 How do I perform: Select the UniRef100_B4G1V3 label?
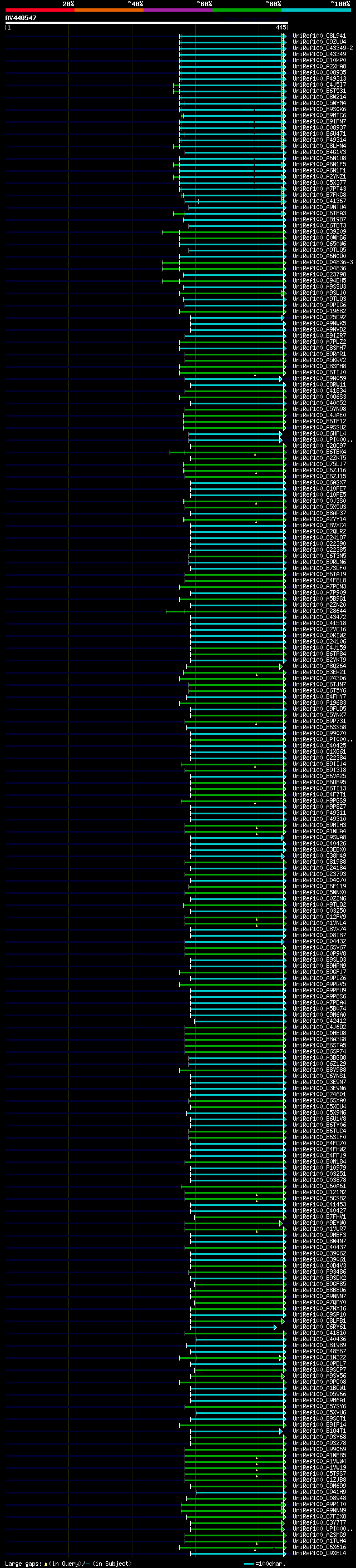click(319, 152)
